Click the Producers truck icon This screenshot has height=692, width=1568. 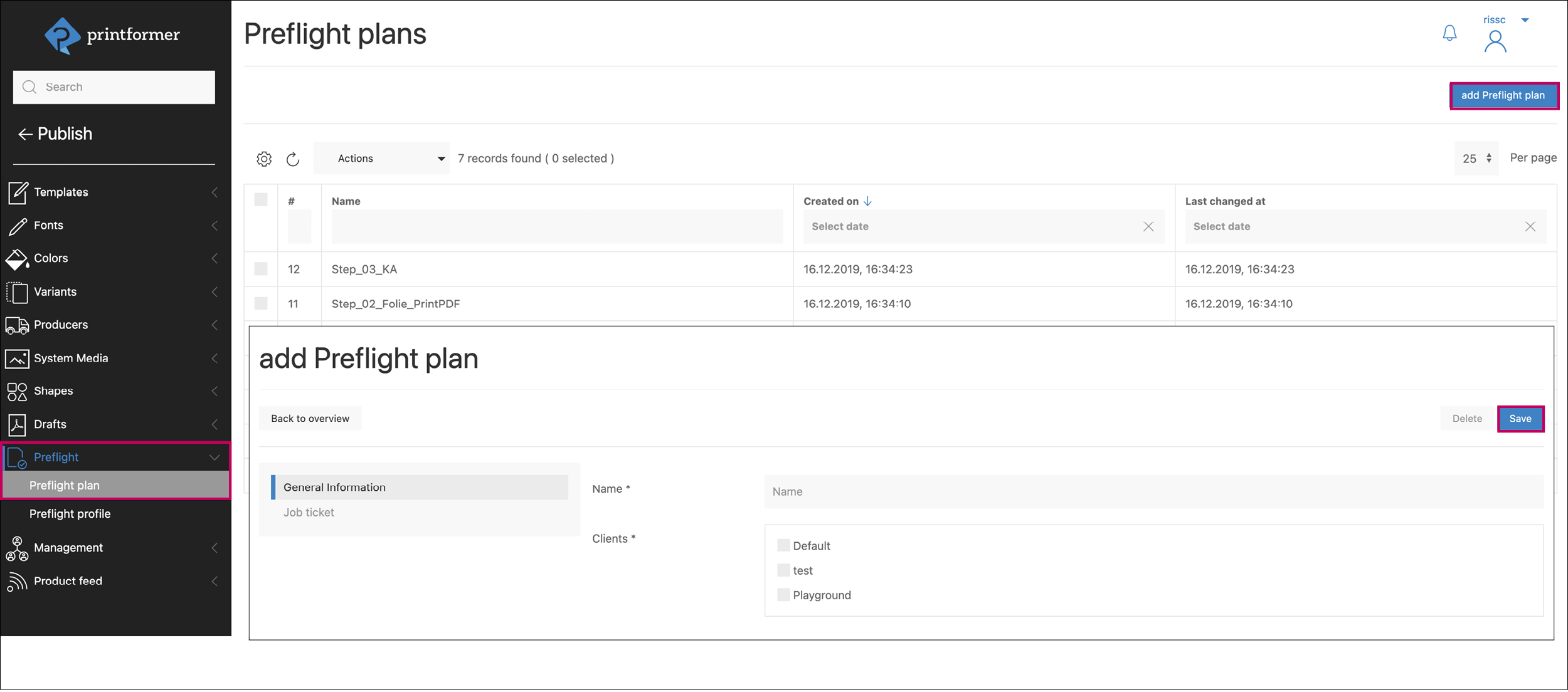[17, 325]
